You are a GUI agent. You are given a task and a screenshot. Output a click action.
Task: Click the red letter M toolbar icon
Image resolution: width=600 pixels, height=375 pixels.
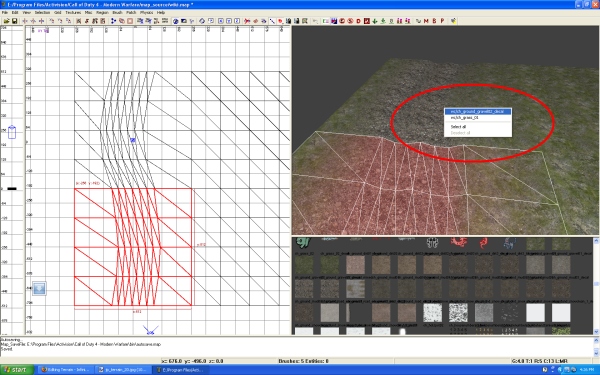(426, 21)
